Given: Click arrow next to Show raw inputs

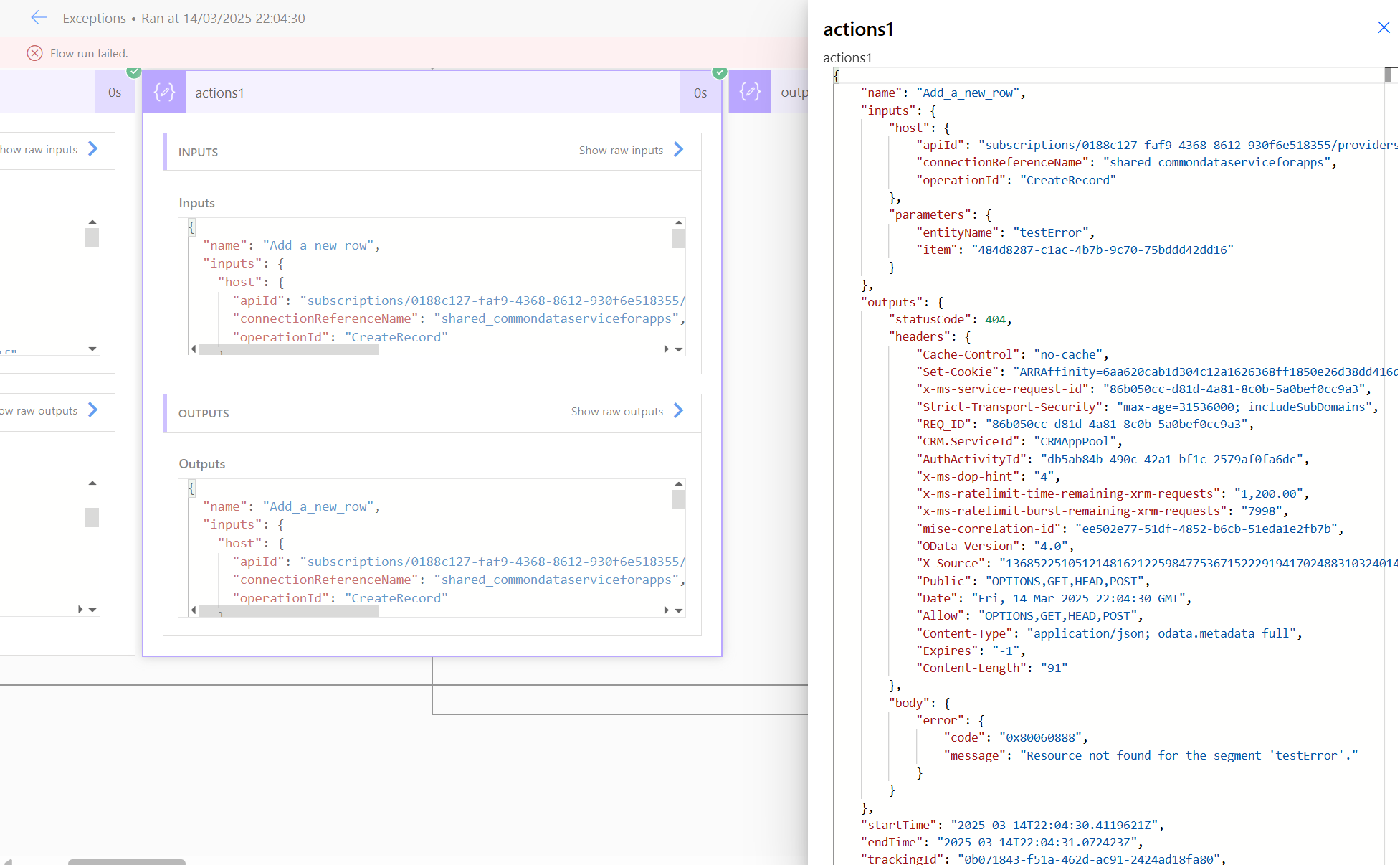Looking at the screenshot, I should point(679,149).
